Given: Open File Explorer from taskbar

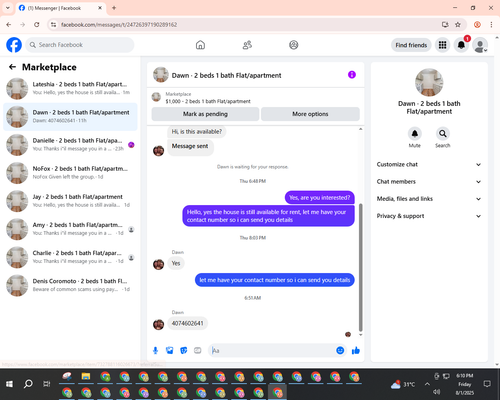Looking at the screenshot, I should pyautogui.click(x=86, y=377).
